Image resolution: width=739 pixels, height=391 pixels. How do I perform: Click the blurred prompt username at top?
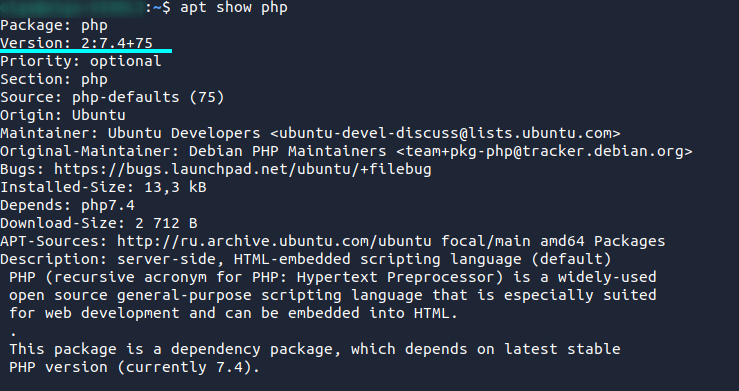[x=72, y=8]
